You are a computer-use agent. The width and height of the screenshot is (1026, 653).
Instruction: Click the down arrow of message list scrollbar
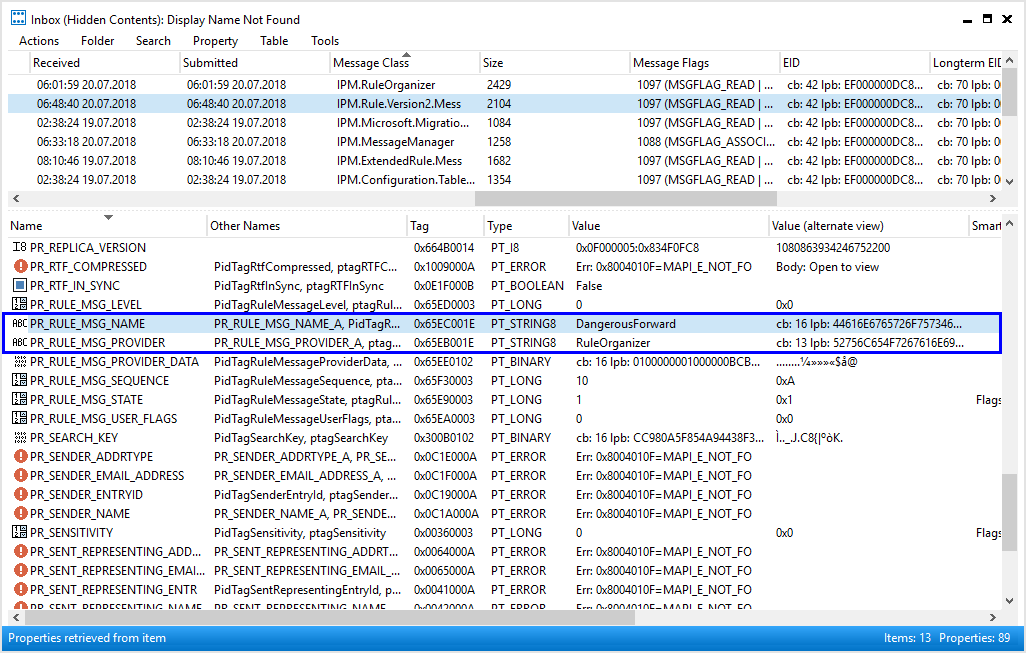[1009, 181]
